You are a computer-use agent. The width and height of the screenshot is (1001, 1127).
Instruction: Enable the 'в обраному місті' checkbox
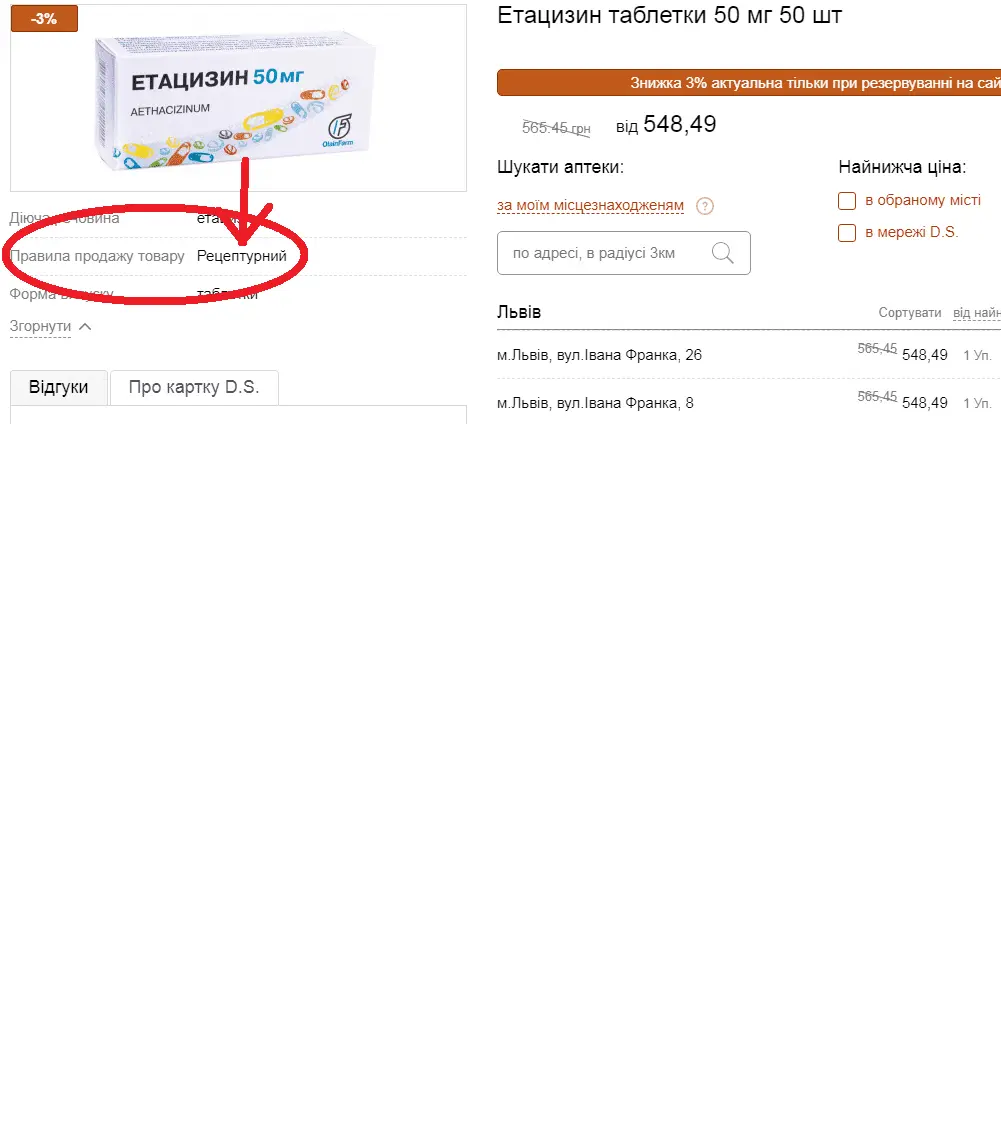point(847,201)
